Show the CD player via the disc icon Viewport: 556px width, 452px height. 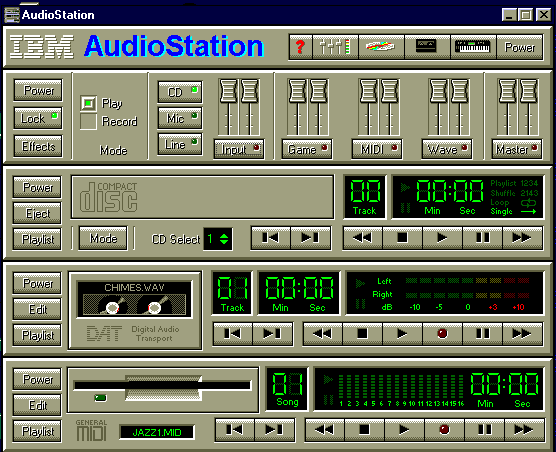pyautogui.click(x=381, y=47)
